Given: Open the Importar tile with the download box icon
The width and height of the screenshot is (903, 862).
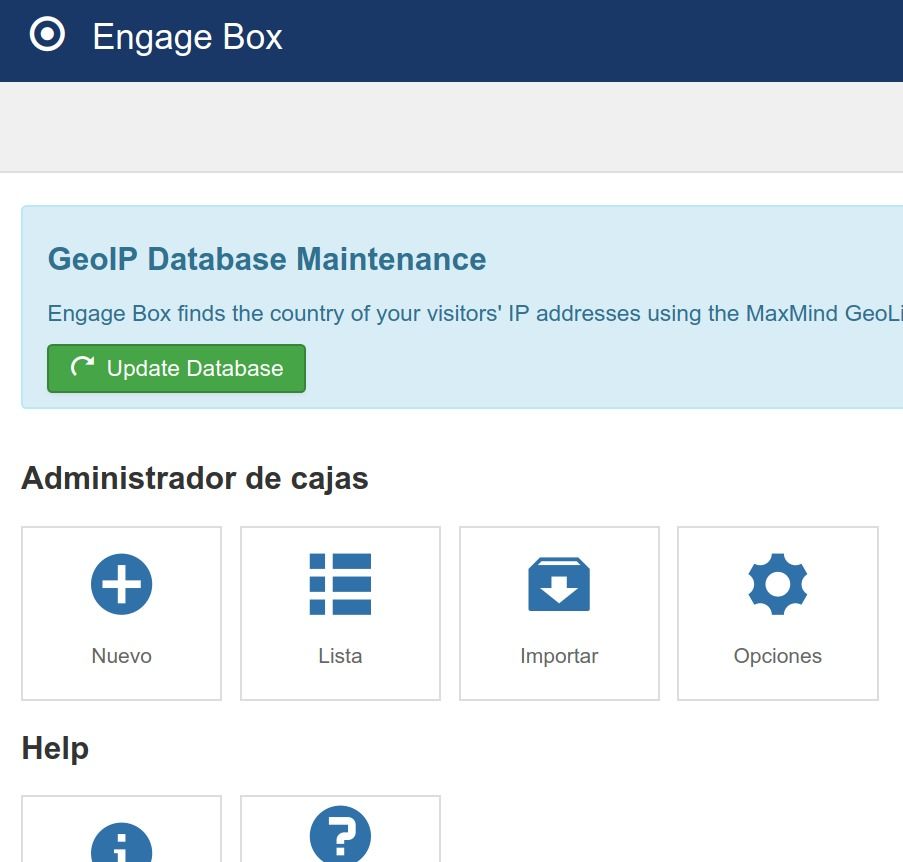Looking at the screenshot, I should 559,613.
